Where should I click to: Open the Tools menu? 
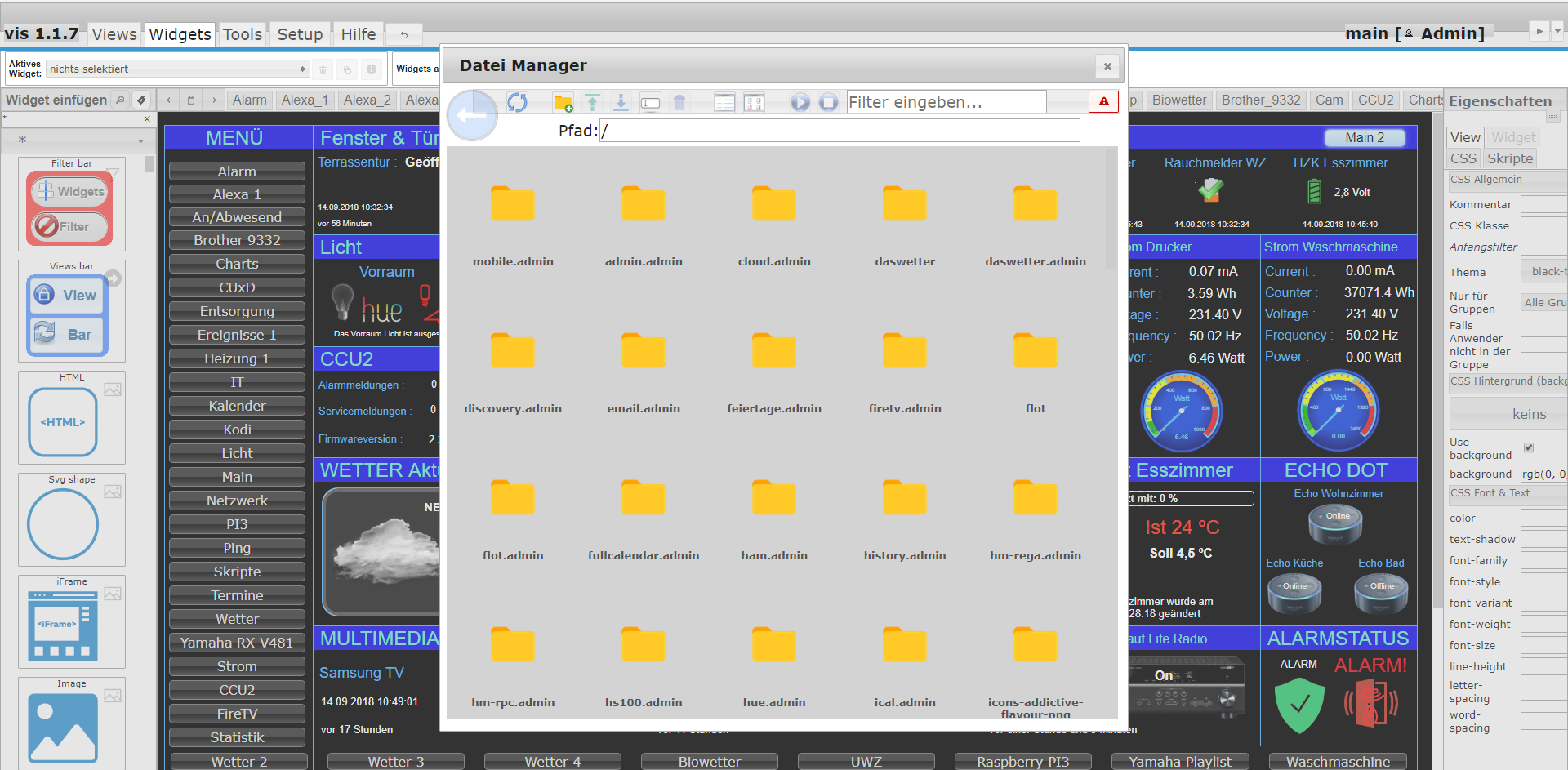243,34
